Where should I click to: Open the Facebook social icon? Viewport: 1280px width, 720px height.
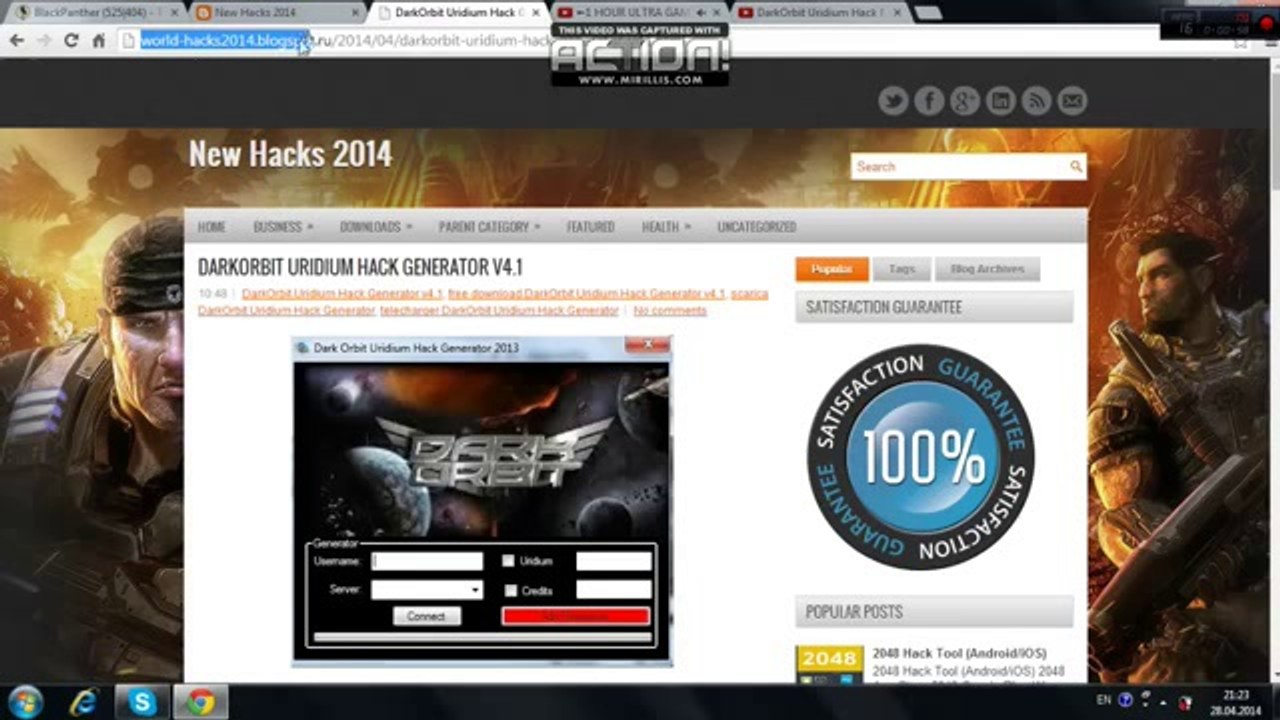(929, 101)
